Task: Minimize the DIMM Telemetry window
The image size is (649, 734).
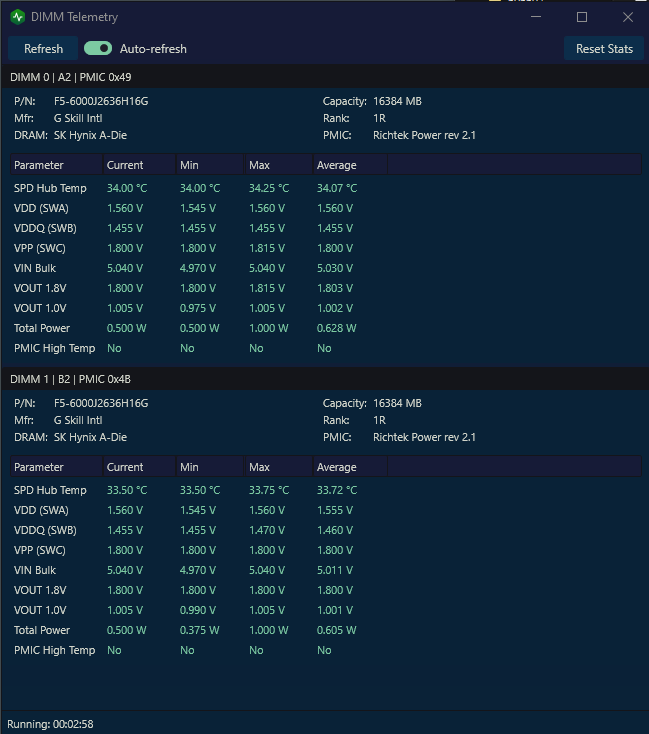Action: point(536,17)
